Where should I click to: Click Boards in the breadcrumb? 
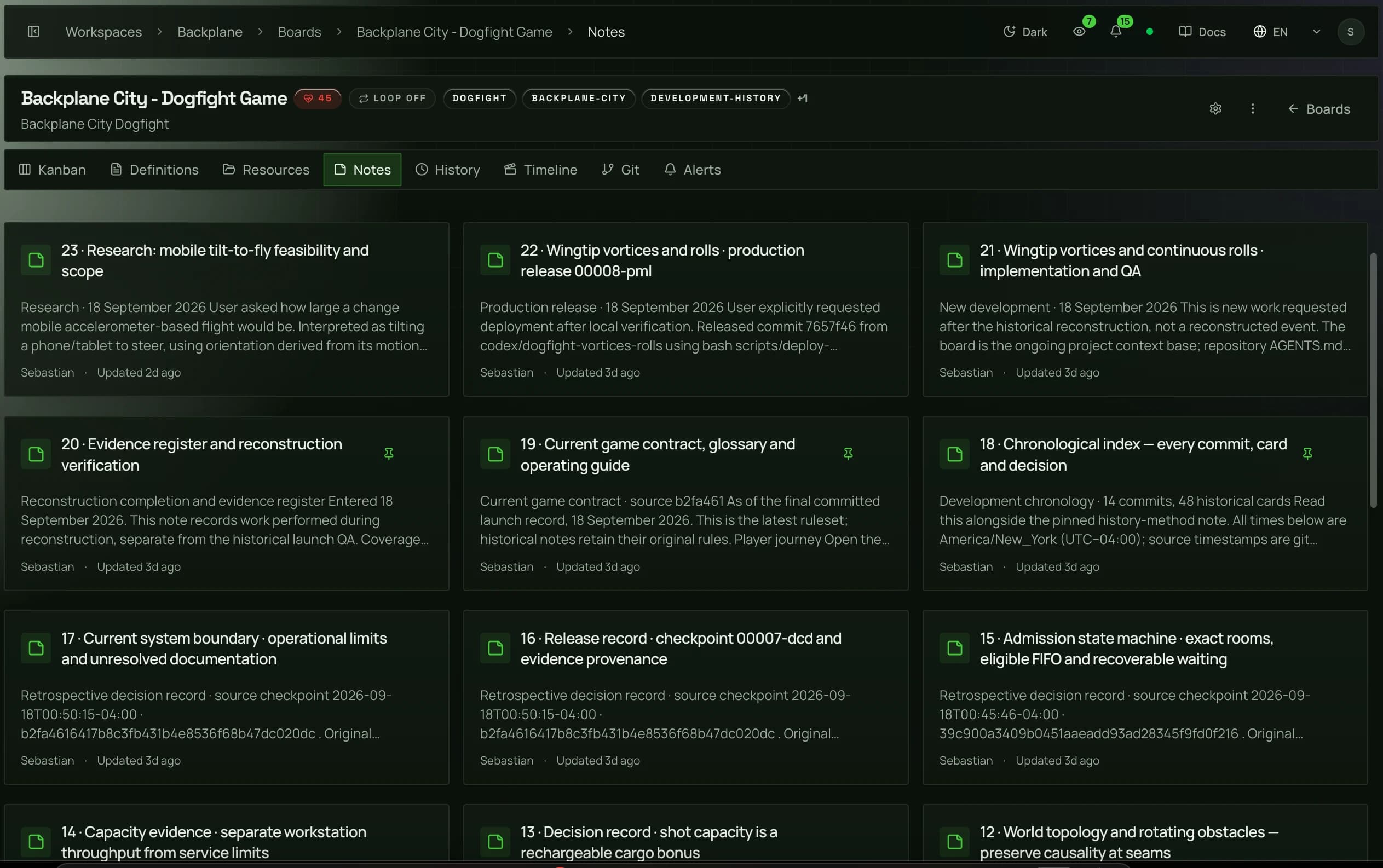point(299,32)
